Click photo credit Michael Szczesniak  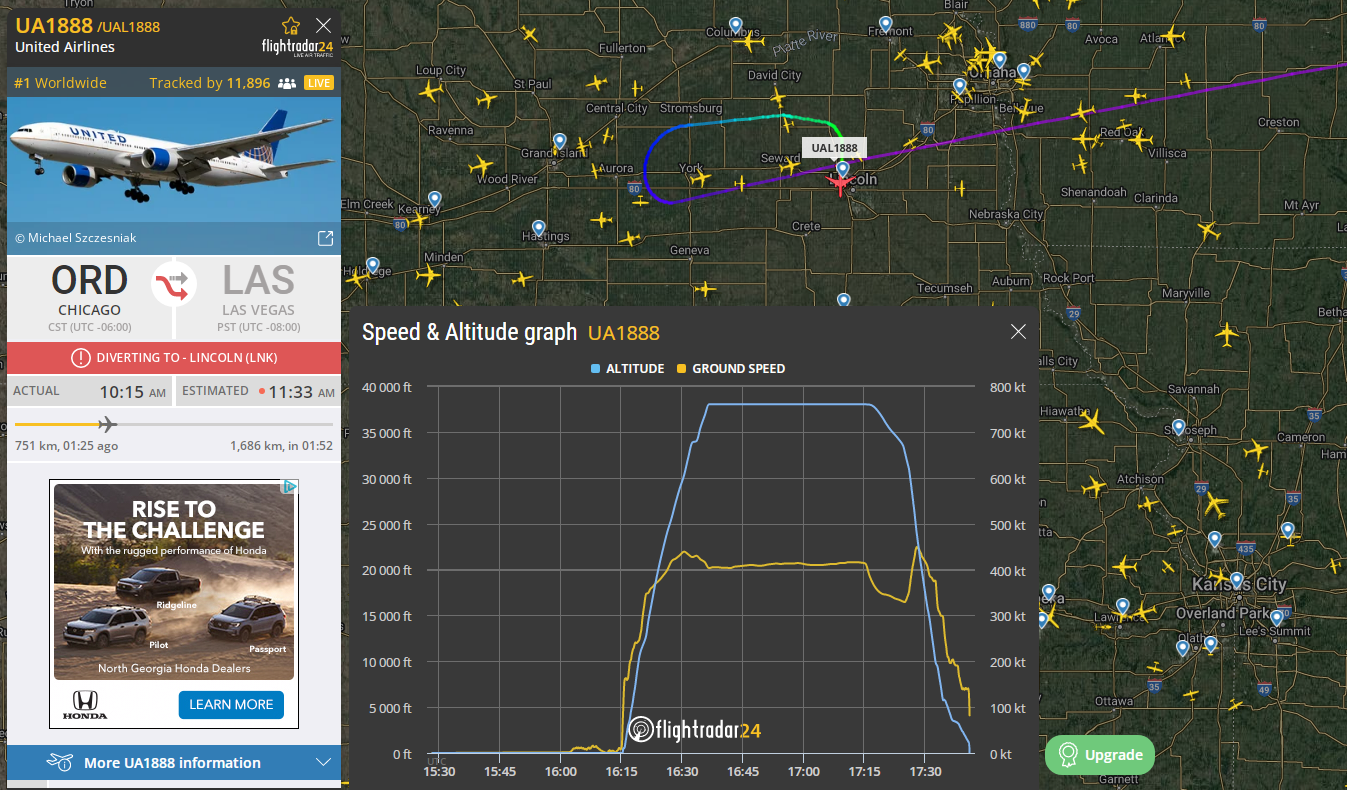(x=76, y=238)
